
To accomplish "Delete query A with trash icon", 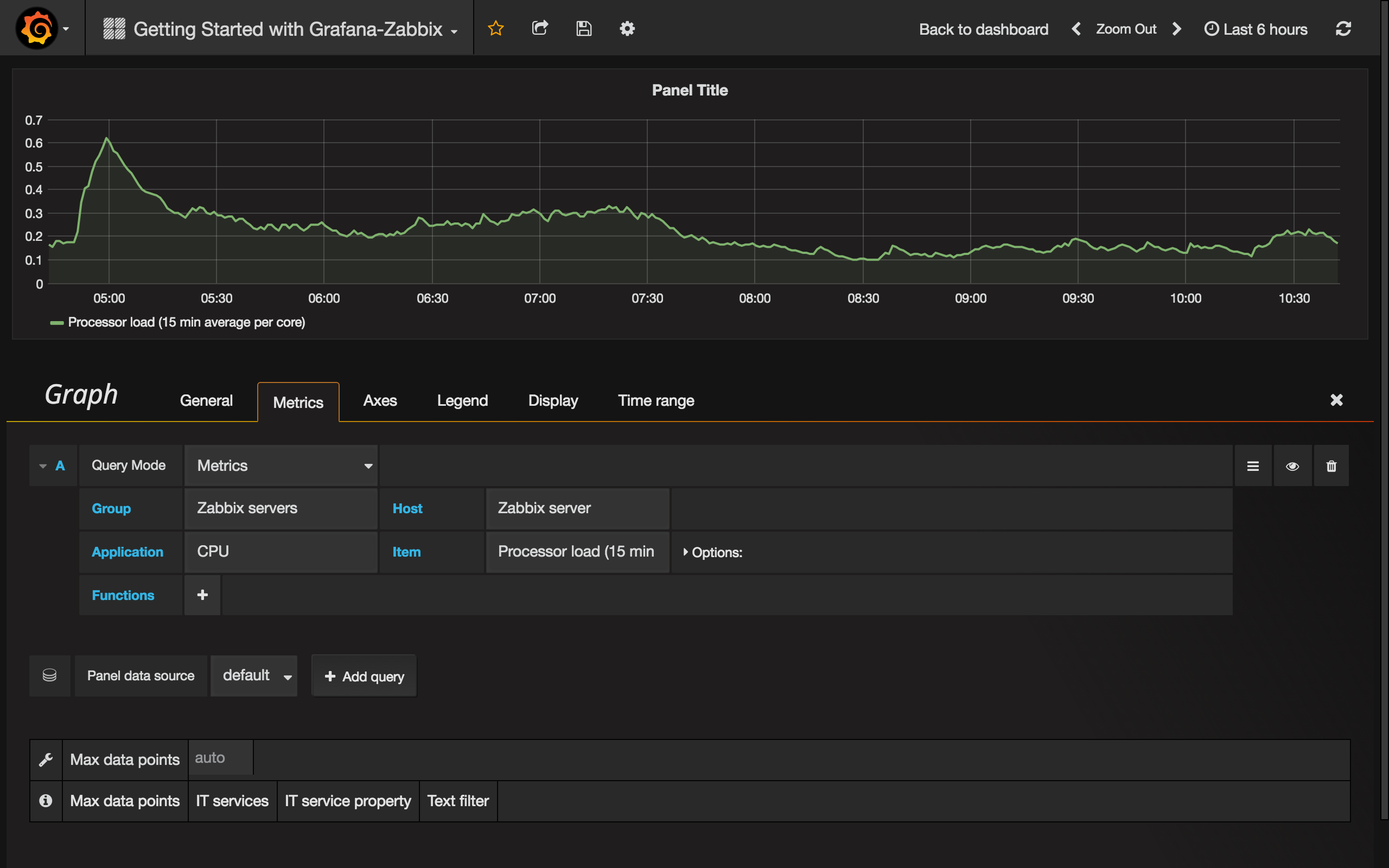I will coord(1331,466).
